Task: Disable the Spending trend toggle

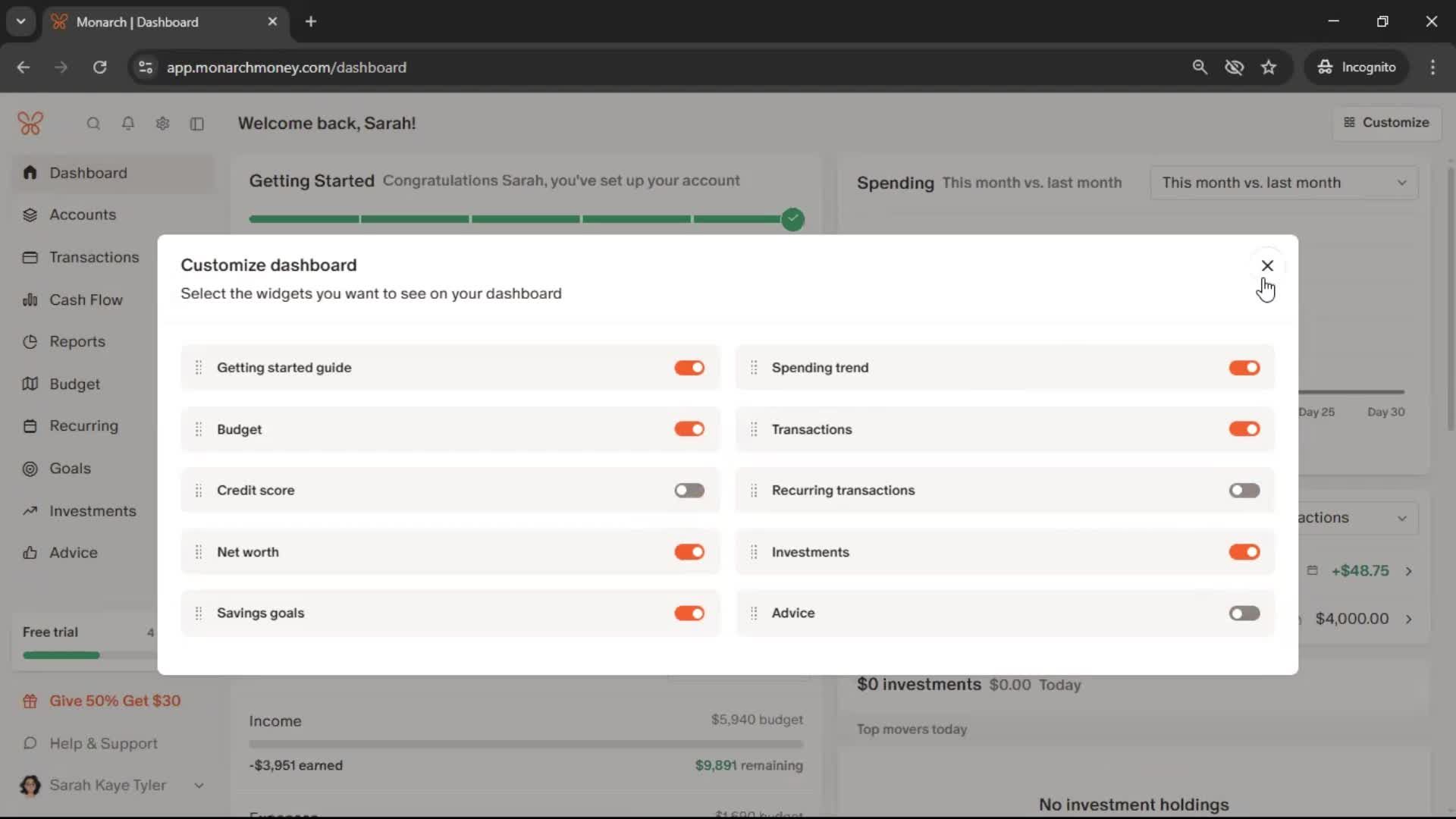Action: [x=1244, y=368]
